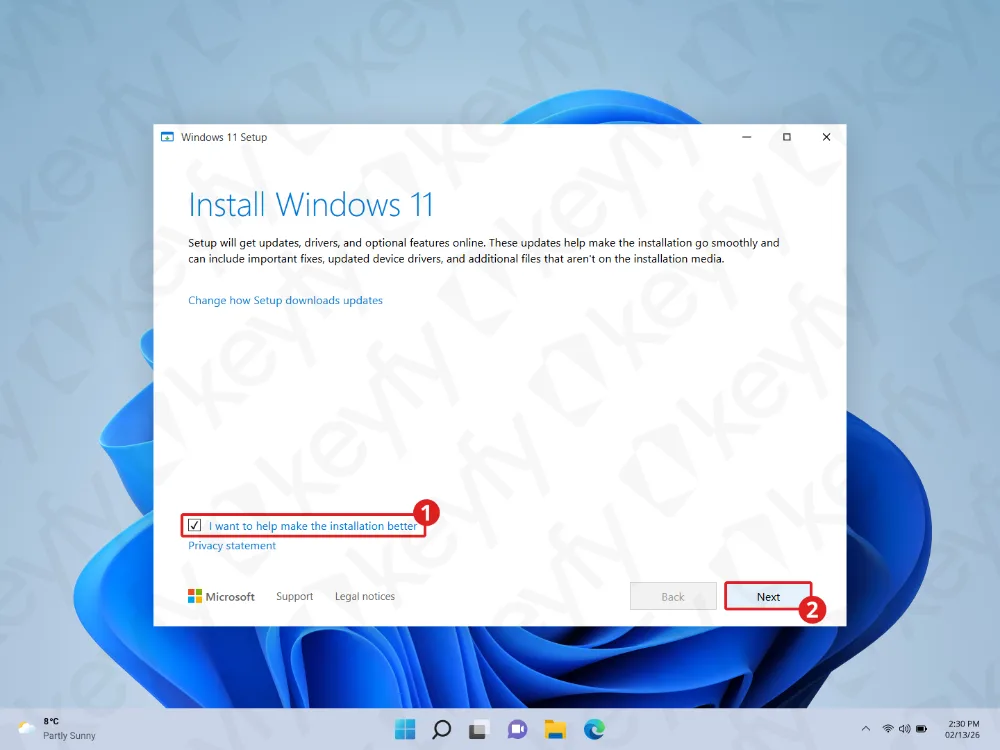Image resolution: width=1000 pixels, height=750 pixels.
Task: Open File Explorer from the taskbar
Action: point(555,729)
